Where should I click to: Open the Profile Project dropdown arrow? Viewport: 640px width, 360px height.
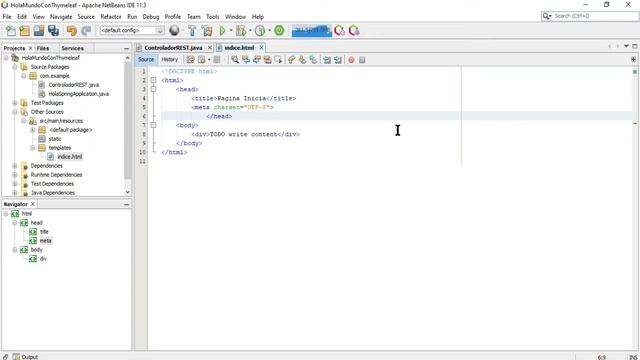coord(269,31)
